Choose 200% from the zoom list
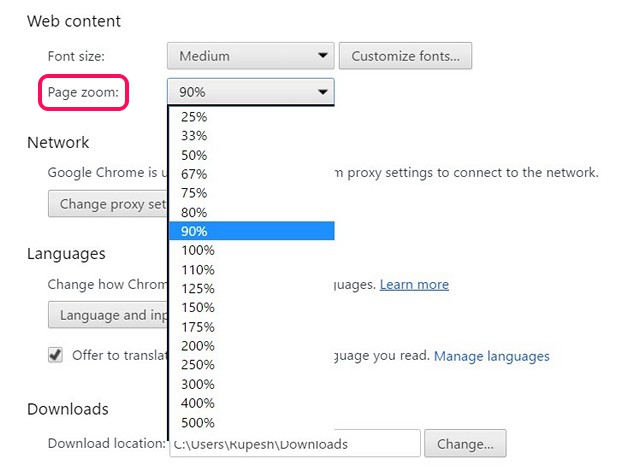This screenshot has height=471, width=640. point(251,346)
